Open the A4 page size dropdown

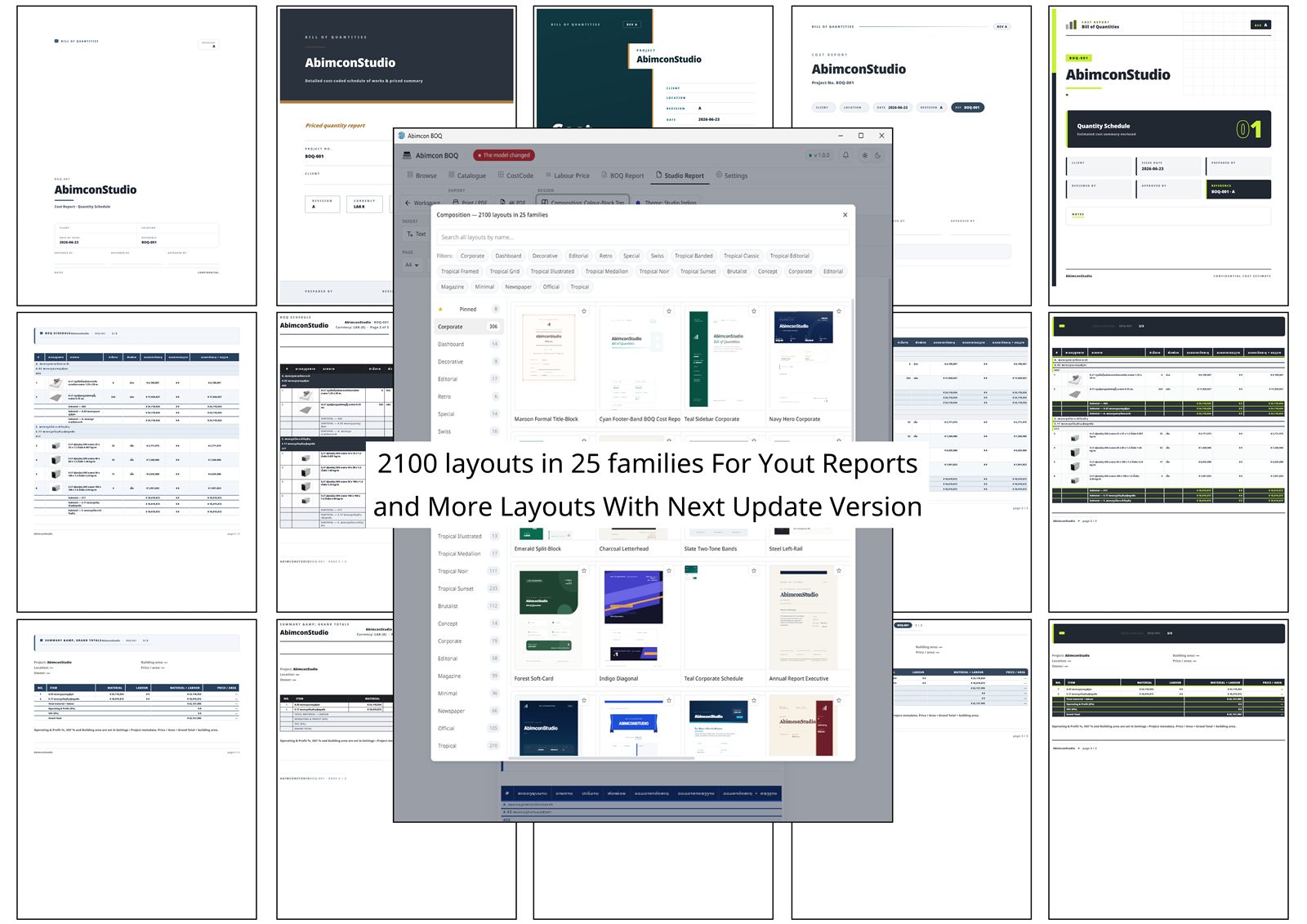(x=412, y=265)
